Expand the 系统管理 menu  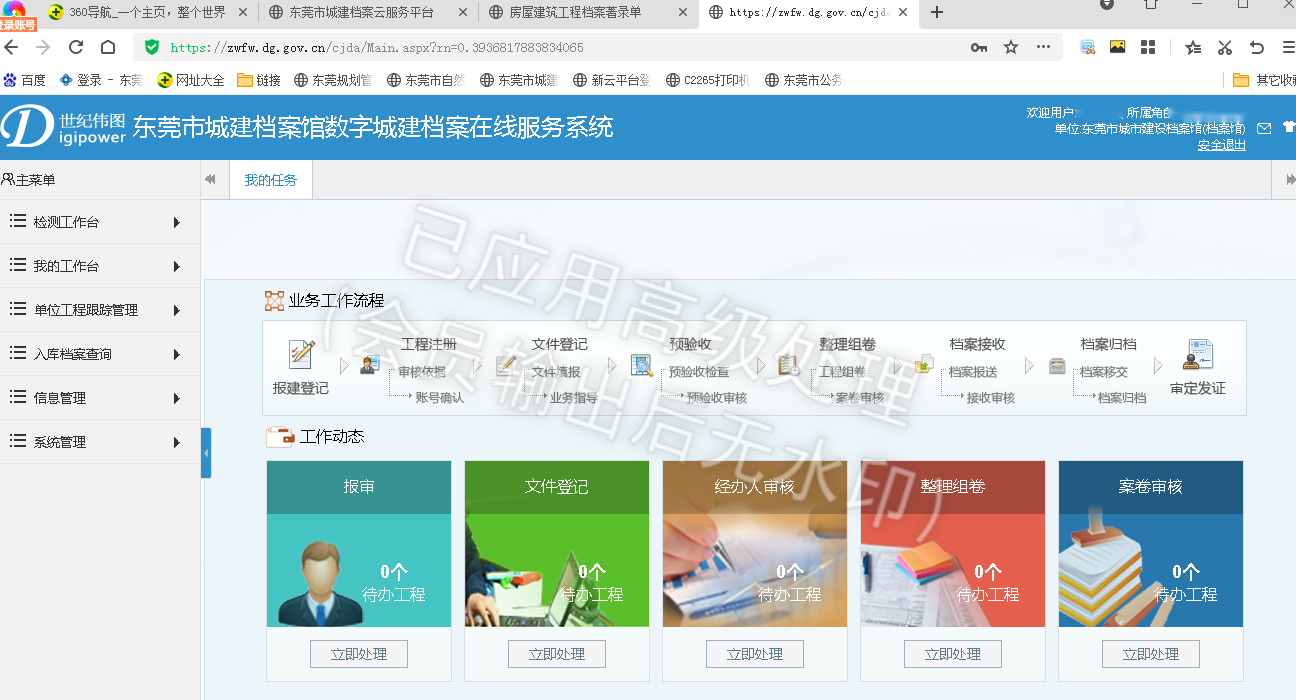[100, 442]
